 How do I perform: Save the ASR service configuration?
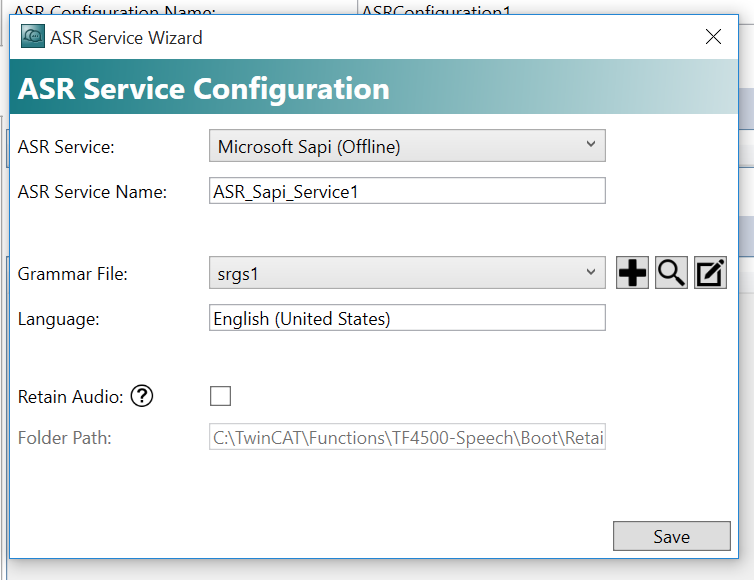pos(672,536)
